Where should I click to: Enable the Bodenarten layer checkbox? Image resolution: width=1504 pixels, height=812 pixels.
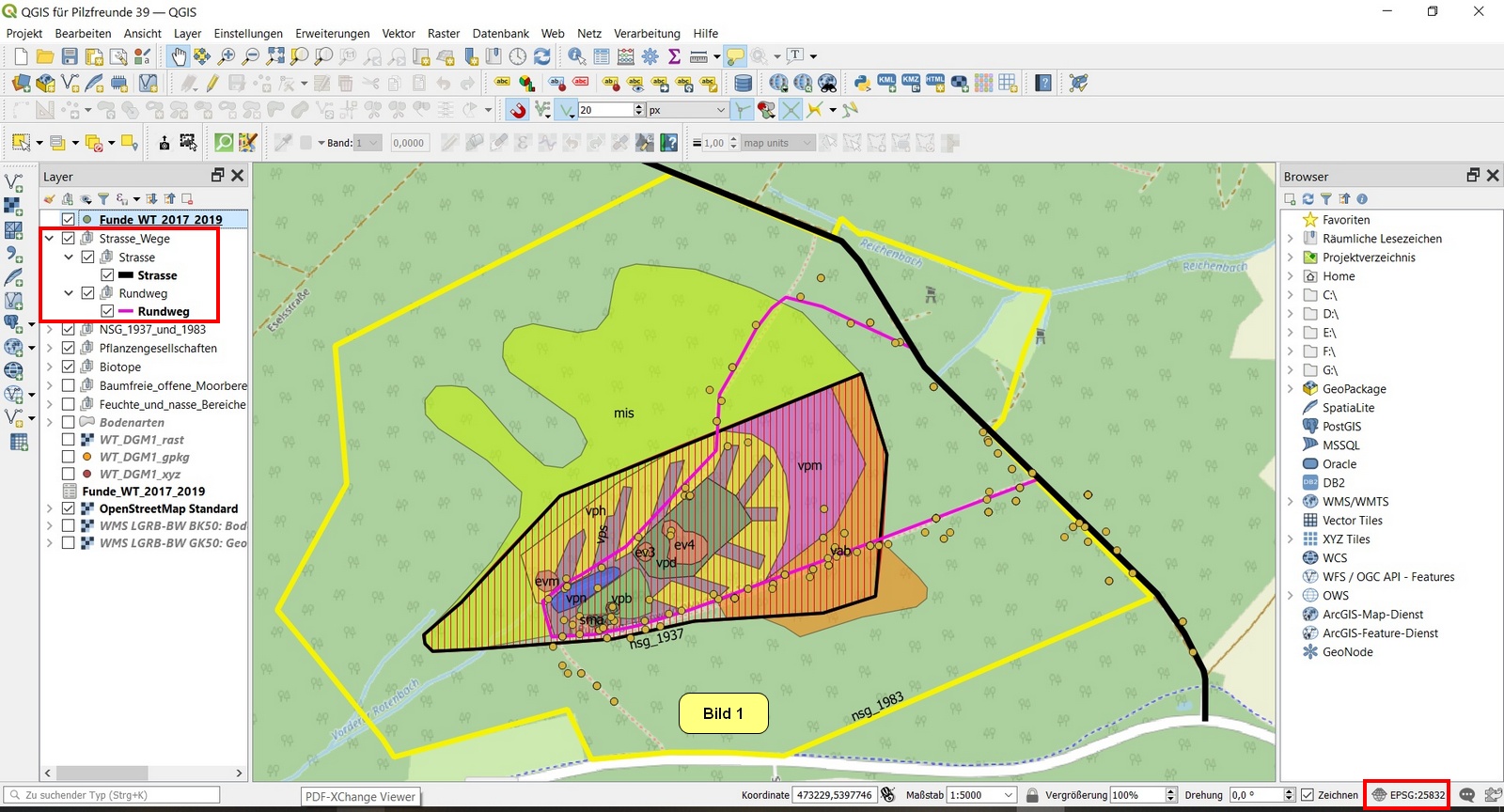69,422
